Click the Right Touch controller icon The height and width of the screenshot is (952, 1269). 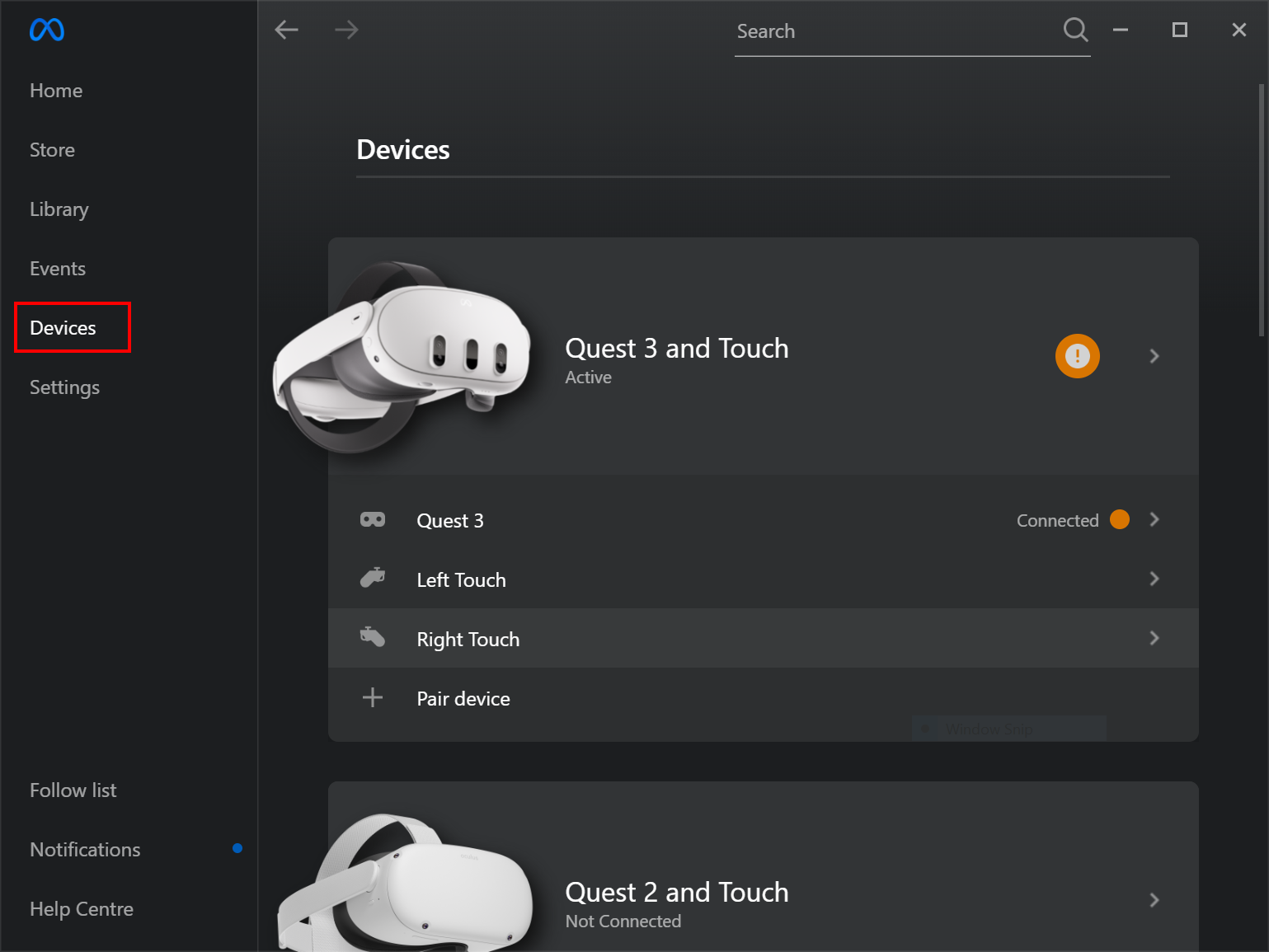tap(373, 637)
